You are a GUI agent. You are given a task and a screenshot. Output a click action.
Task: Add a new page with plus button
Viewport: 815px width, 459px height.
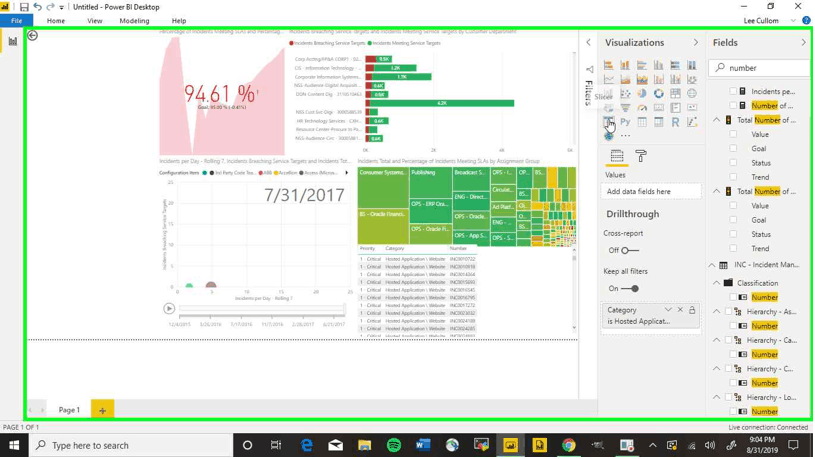click(x=102, y=410)
